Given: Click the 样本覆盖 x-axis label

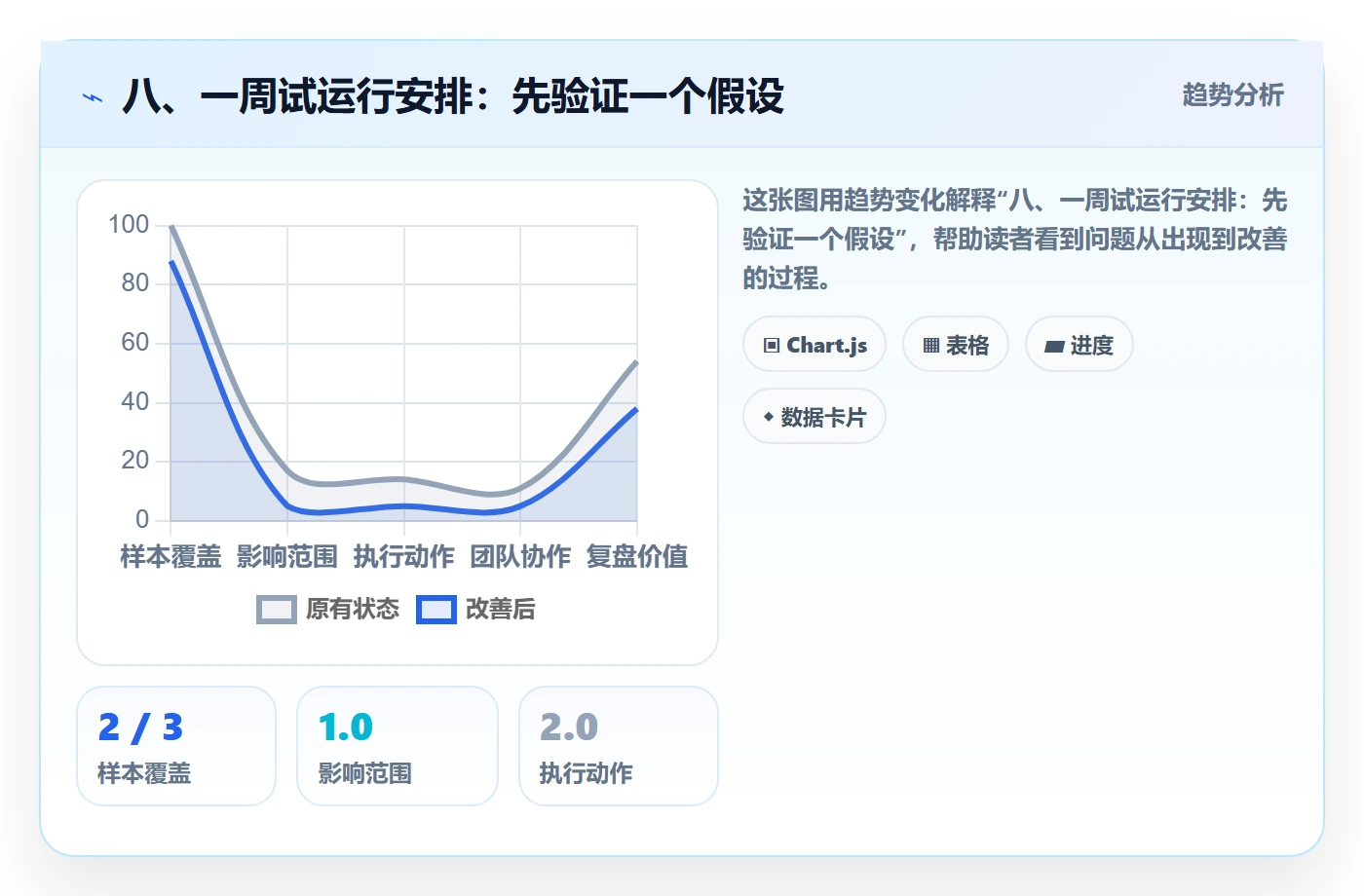Looking at the screenshot, I should (170, 556).
